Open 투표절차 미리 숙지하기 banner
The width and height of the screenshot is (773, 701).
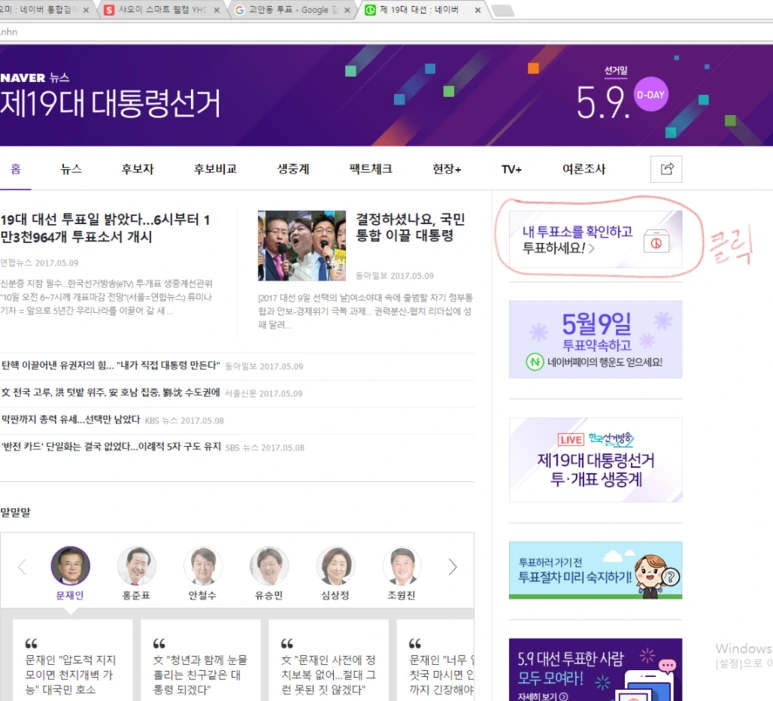596,570
